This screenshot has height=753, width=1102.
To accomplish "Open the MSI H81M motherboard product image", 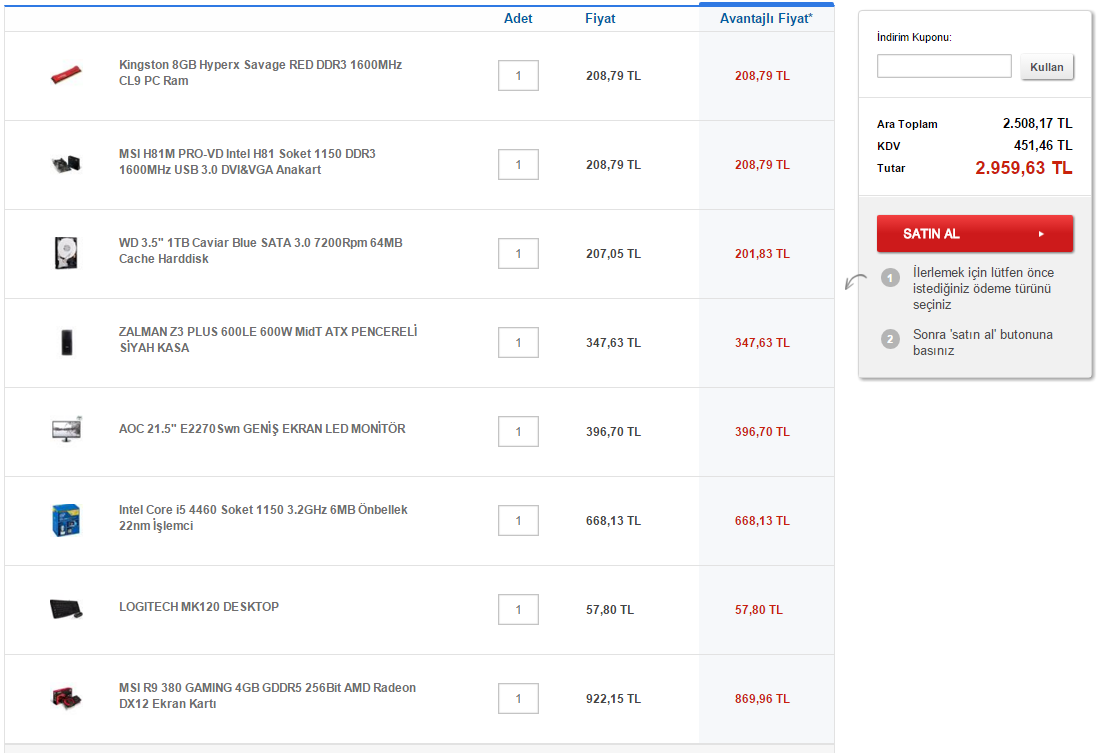I will pyautogui.click(x=65, y=164).
